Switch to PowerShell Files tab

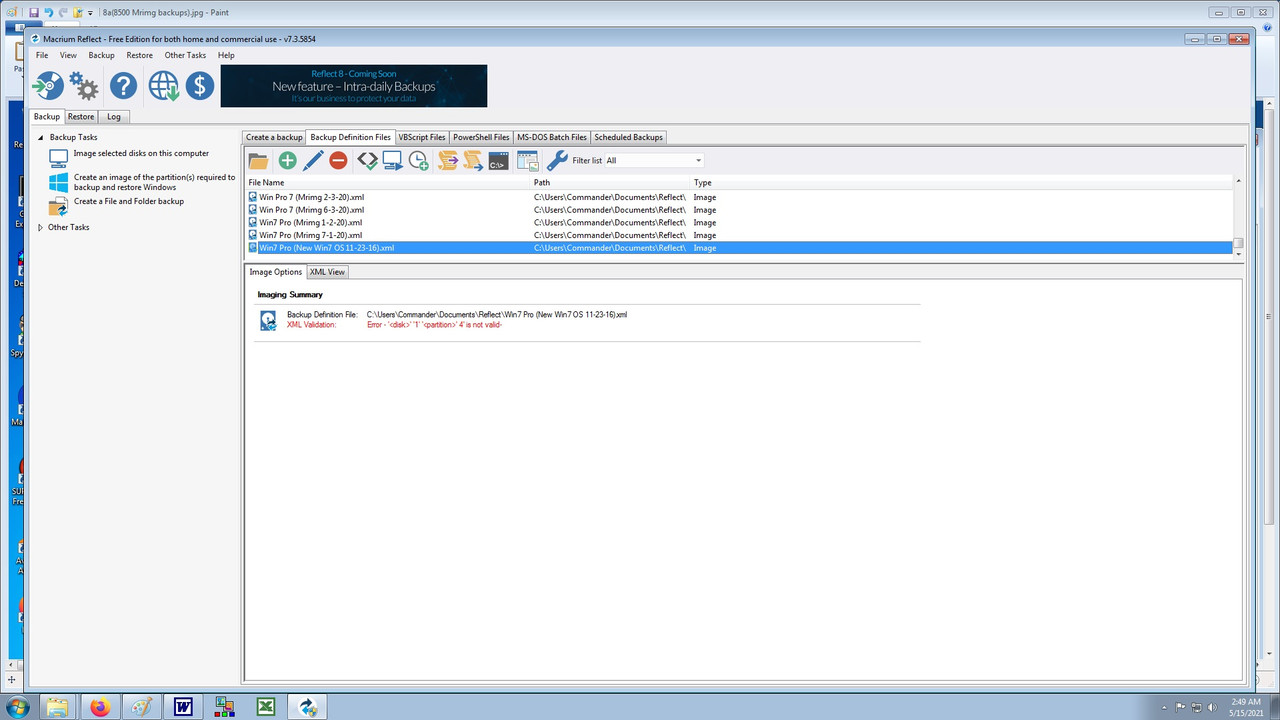click(x=481, y=137)
